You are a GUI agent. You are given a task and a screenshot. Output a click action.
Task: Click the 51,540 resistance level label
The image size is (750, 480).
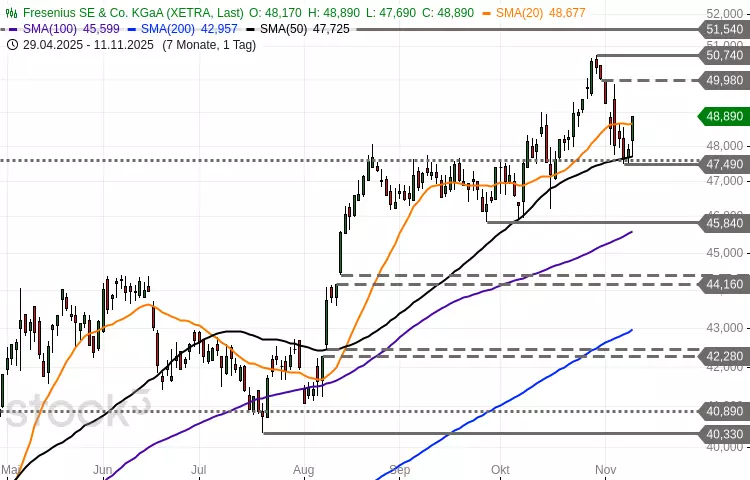pyautogui.click(x=723, y=30)
